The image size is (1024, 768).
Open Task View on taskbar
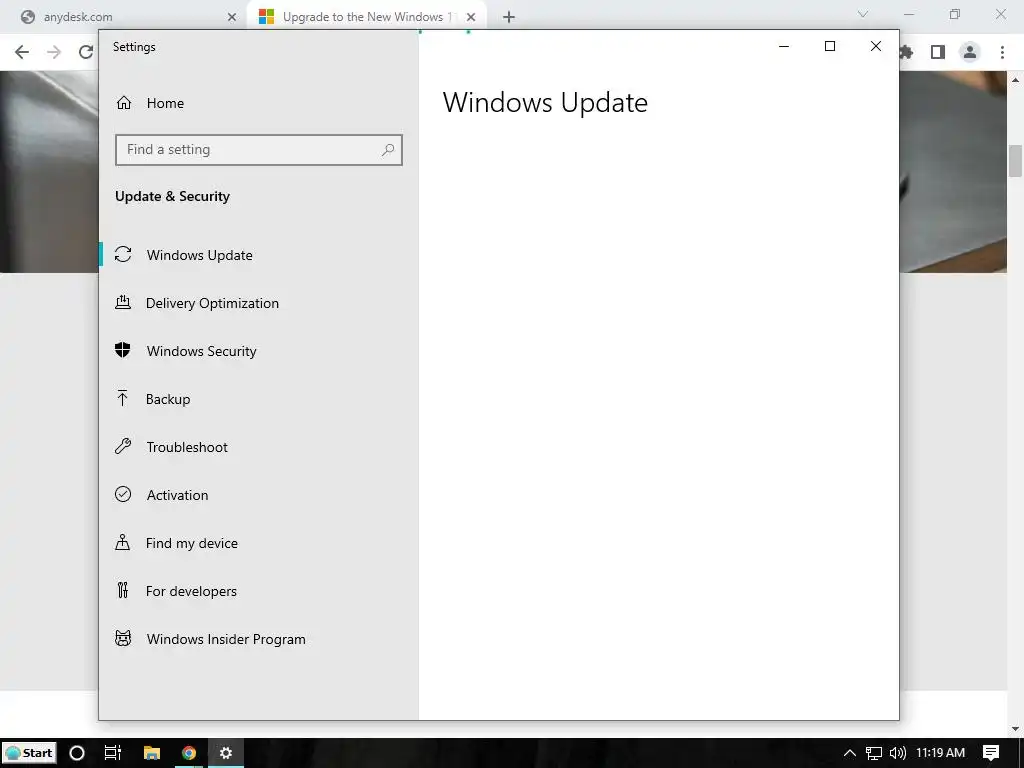113,753
